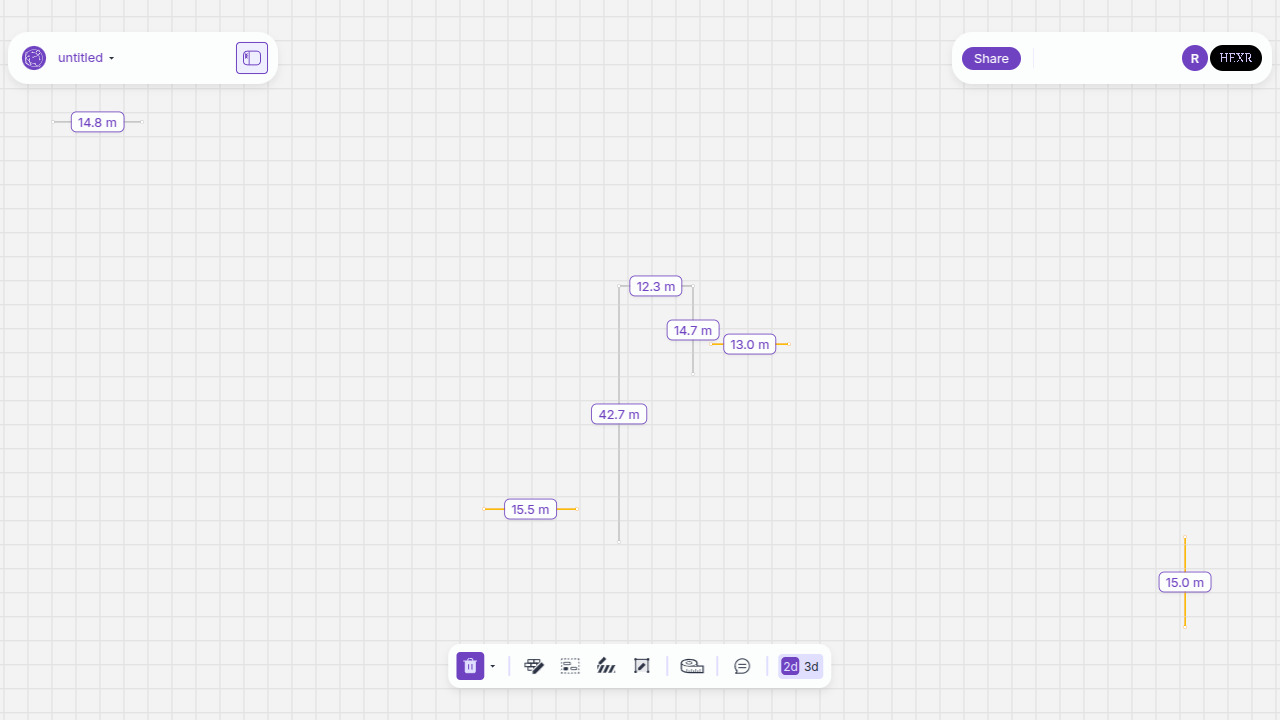
Task: Toggle the sidebar panel button
Action: tap(252, 58)
